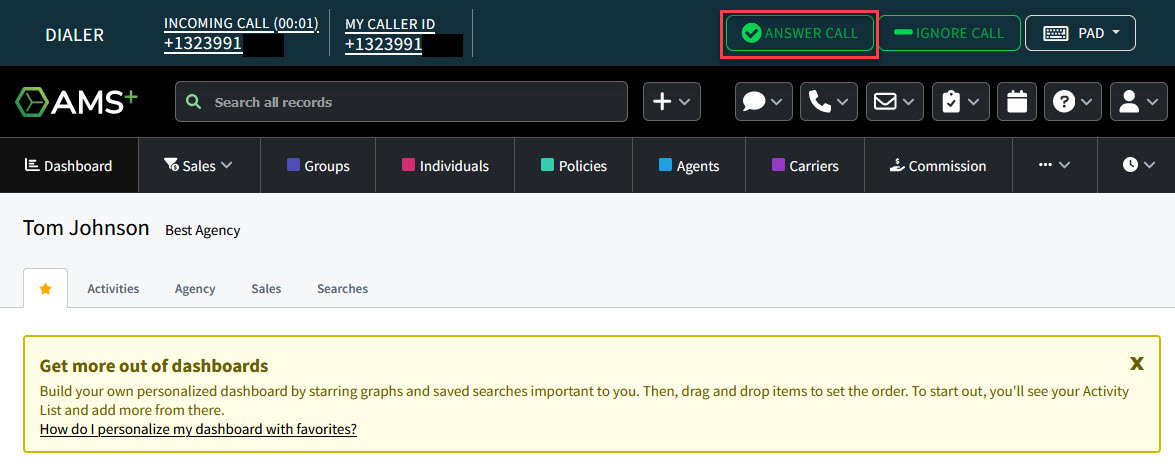
Task: Open the plus add-new dropdown
Action: [x=671, y=102]
